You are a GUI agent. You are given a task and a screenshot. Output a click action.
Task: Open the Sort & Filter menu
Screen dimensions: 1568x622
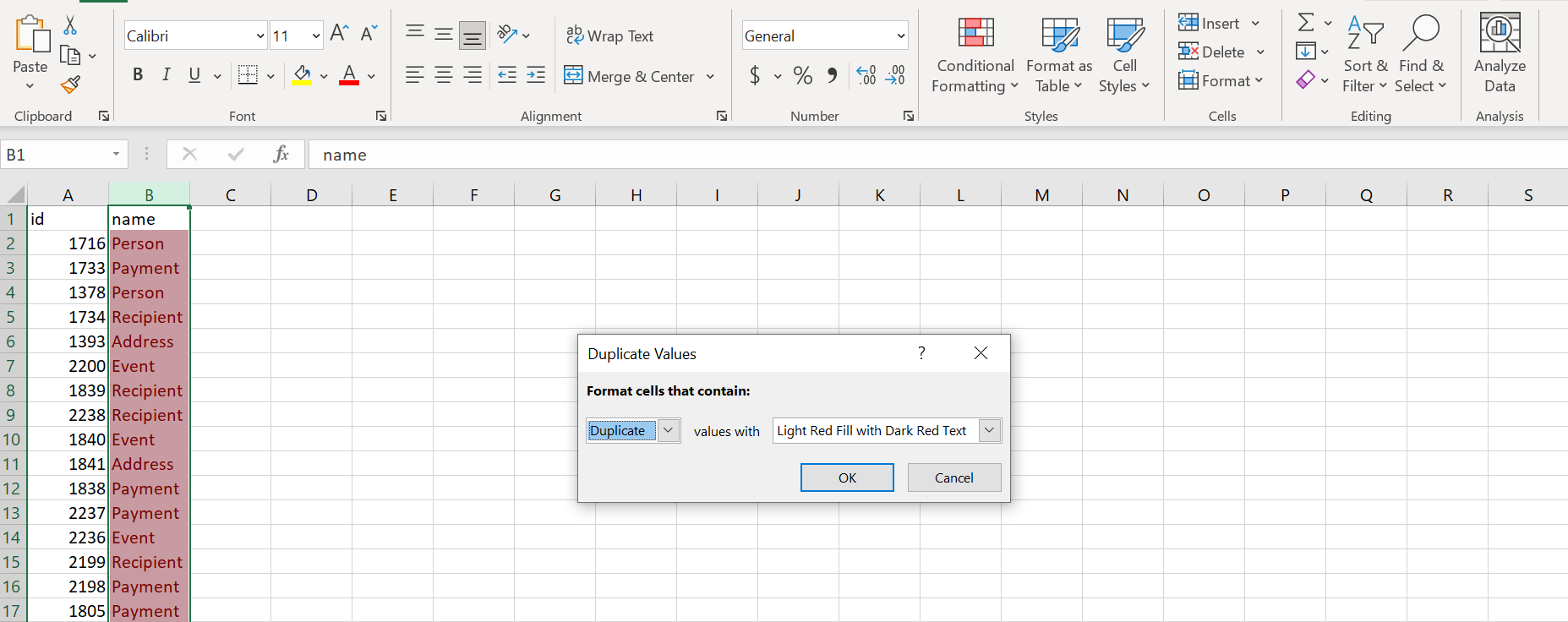1364,55
